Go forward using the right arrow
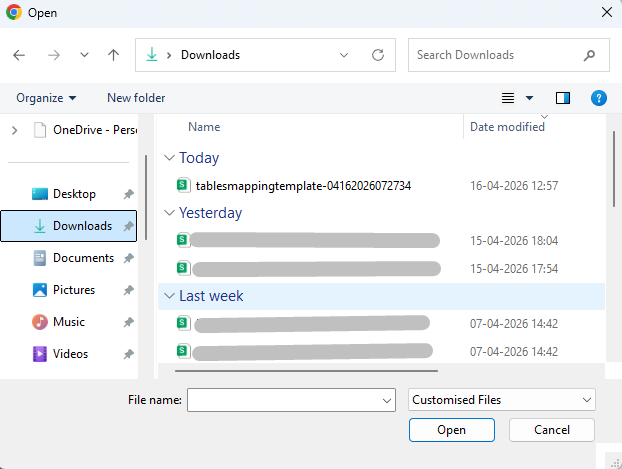 (x=54, y=55)
